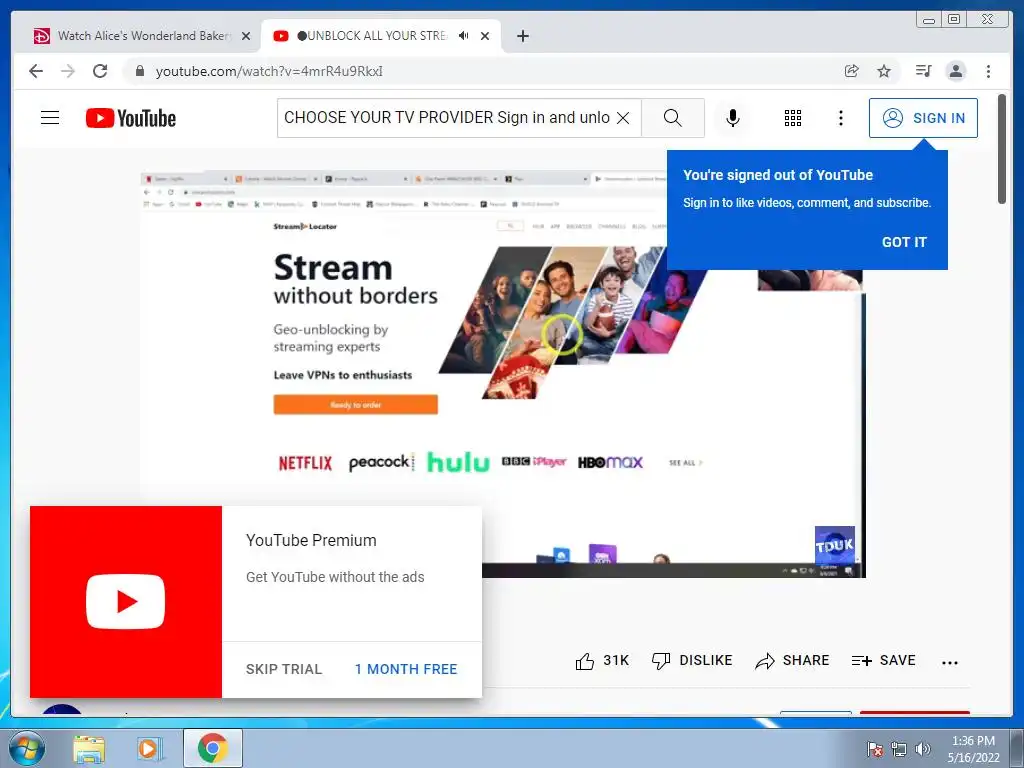1024x768 pixels.
Task: Open the network tray icon
Action: (899, 749)
